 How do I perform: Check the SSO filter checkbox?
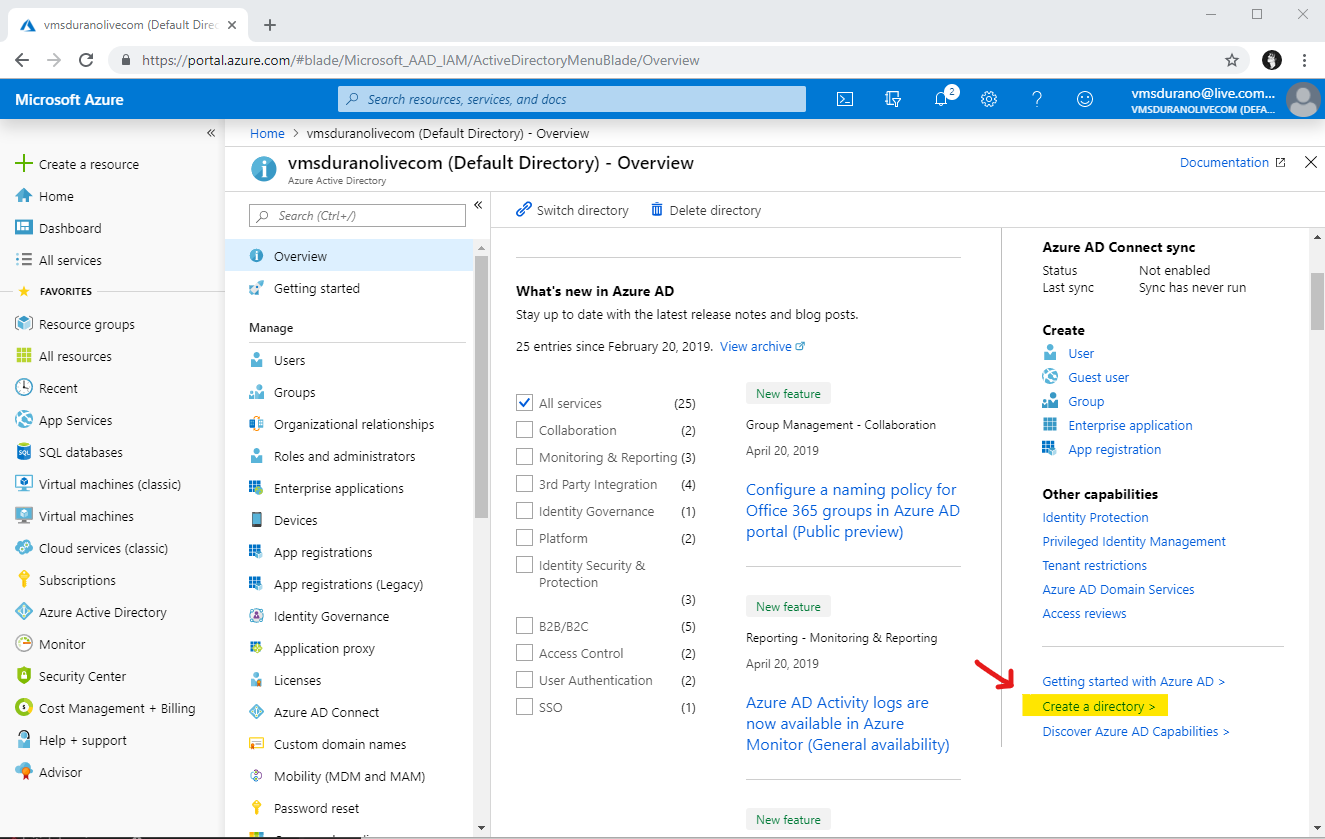[524, 707]
